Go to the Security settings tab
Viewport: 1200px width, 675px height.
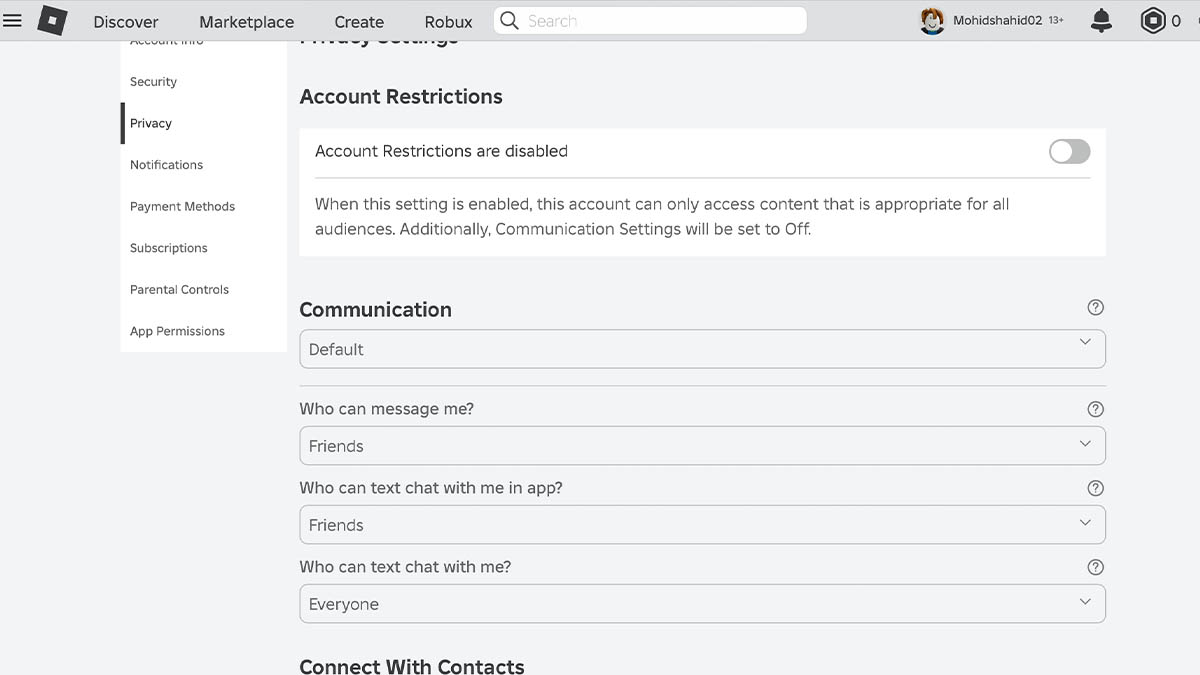153,82
